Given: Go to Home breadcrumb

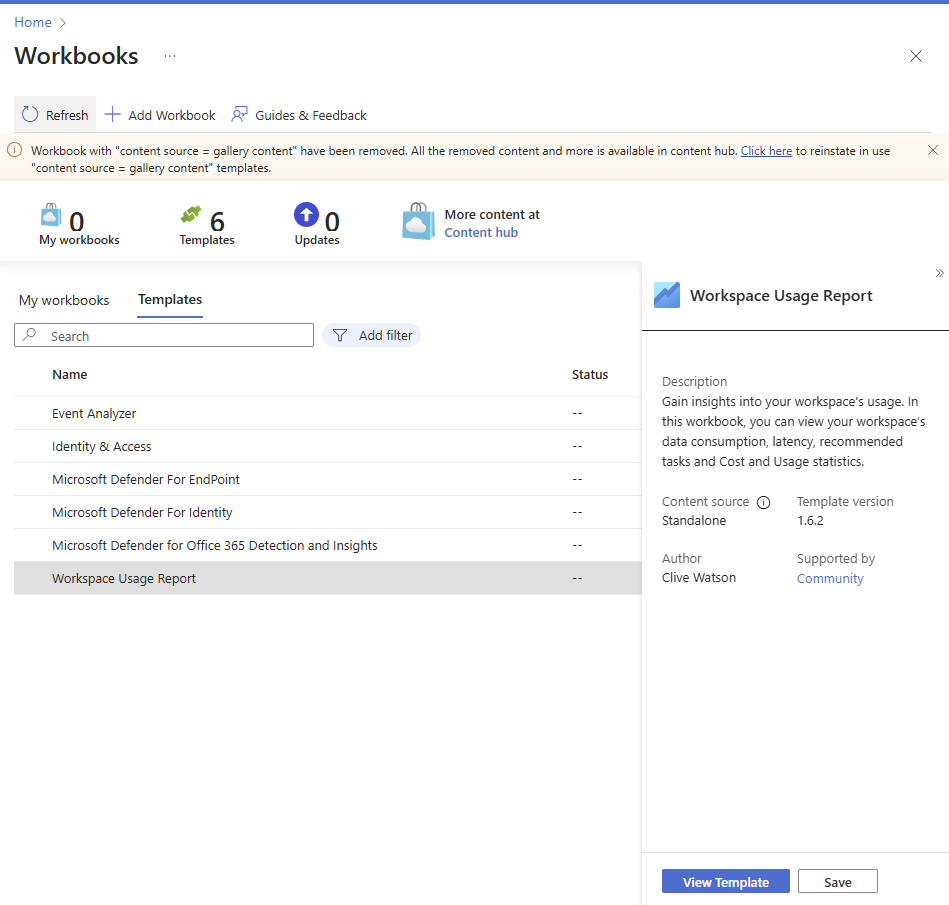Looking at the screenshot, I should 33,22.
